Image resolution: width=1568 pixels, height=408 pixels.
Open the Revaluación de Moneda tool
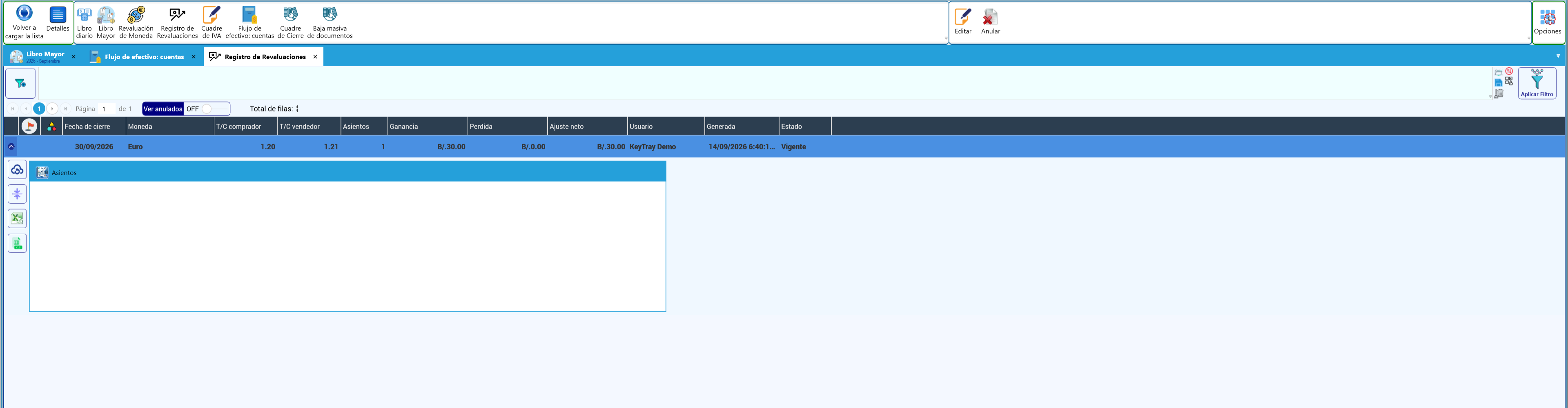click(136, 22)
